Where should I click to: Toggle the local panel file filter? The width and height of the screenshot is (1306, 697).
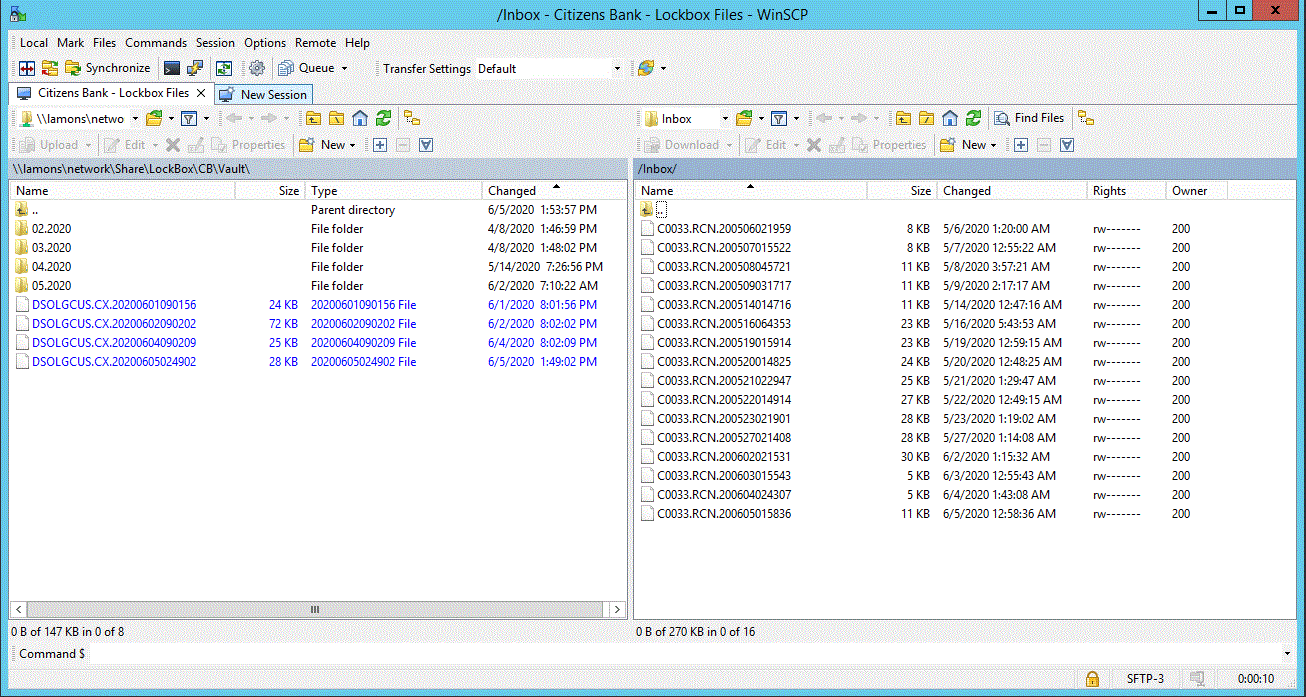click(188, 118)
